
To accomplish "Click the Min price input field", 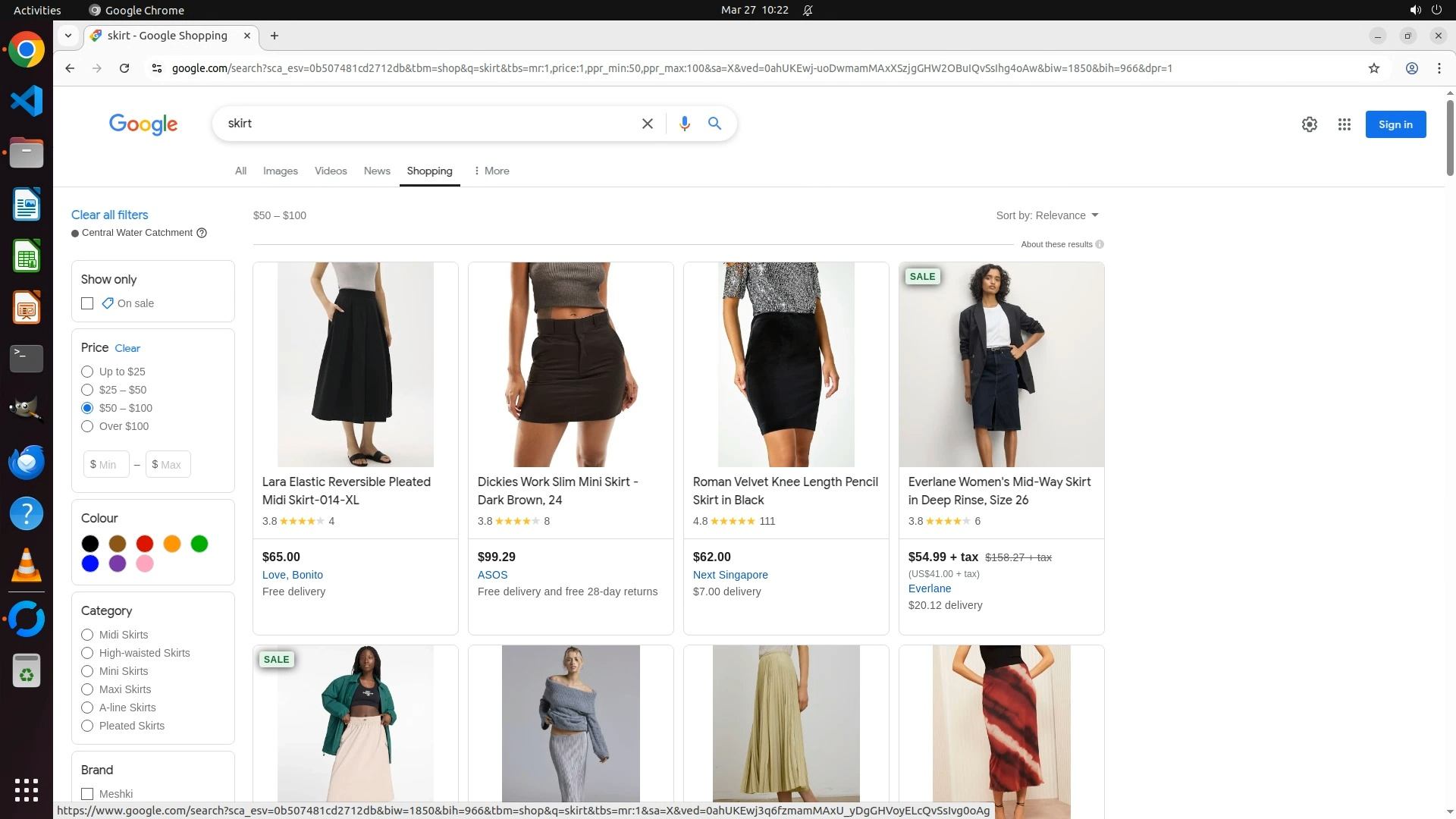I will point(107,464).
